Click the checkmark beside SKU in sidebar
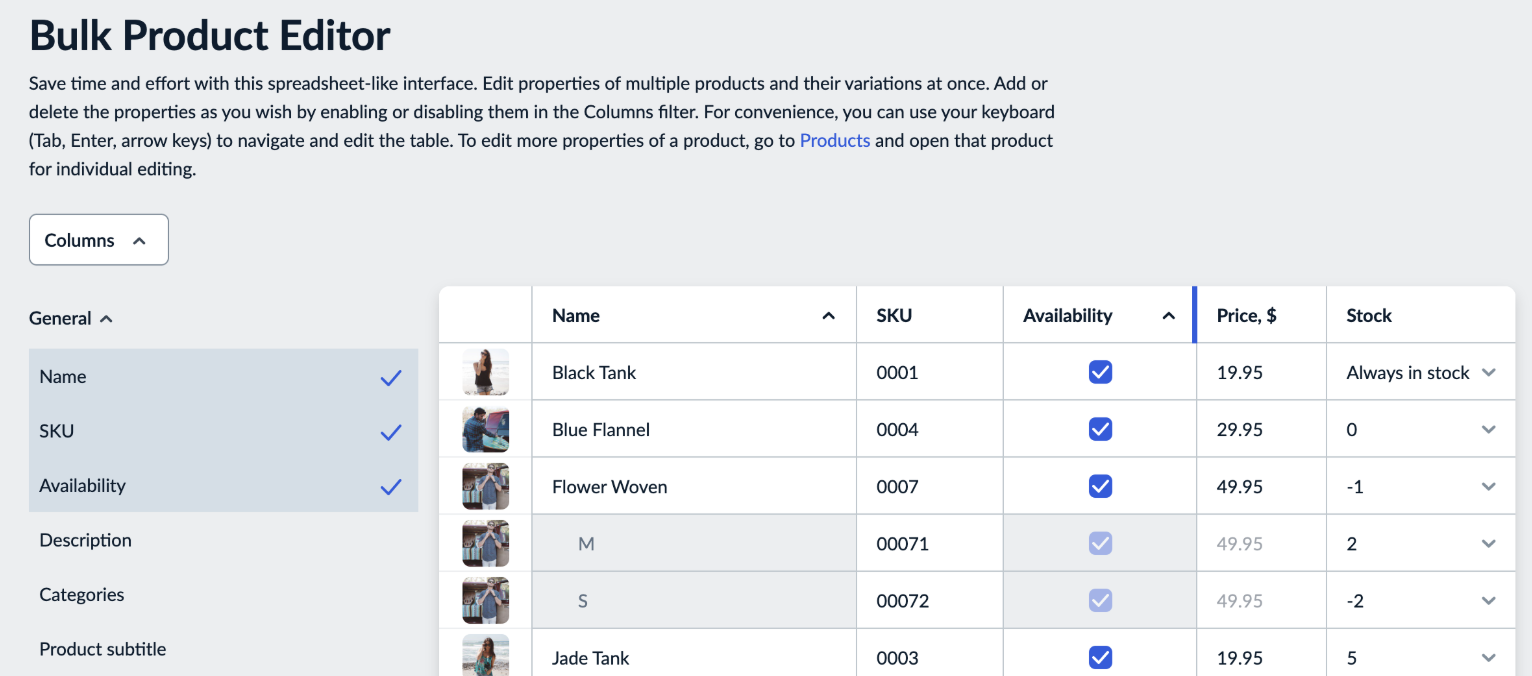This screenshot has height=676, width=1532. [x=391, y=431]
